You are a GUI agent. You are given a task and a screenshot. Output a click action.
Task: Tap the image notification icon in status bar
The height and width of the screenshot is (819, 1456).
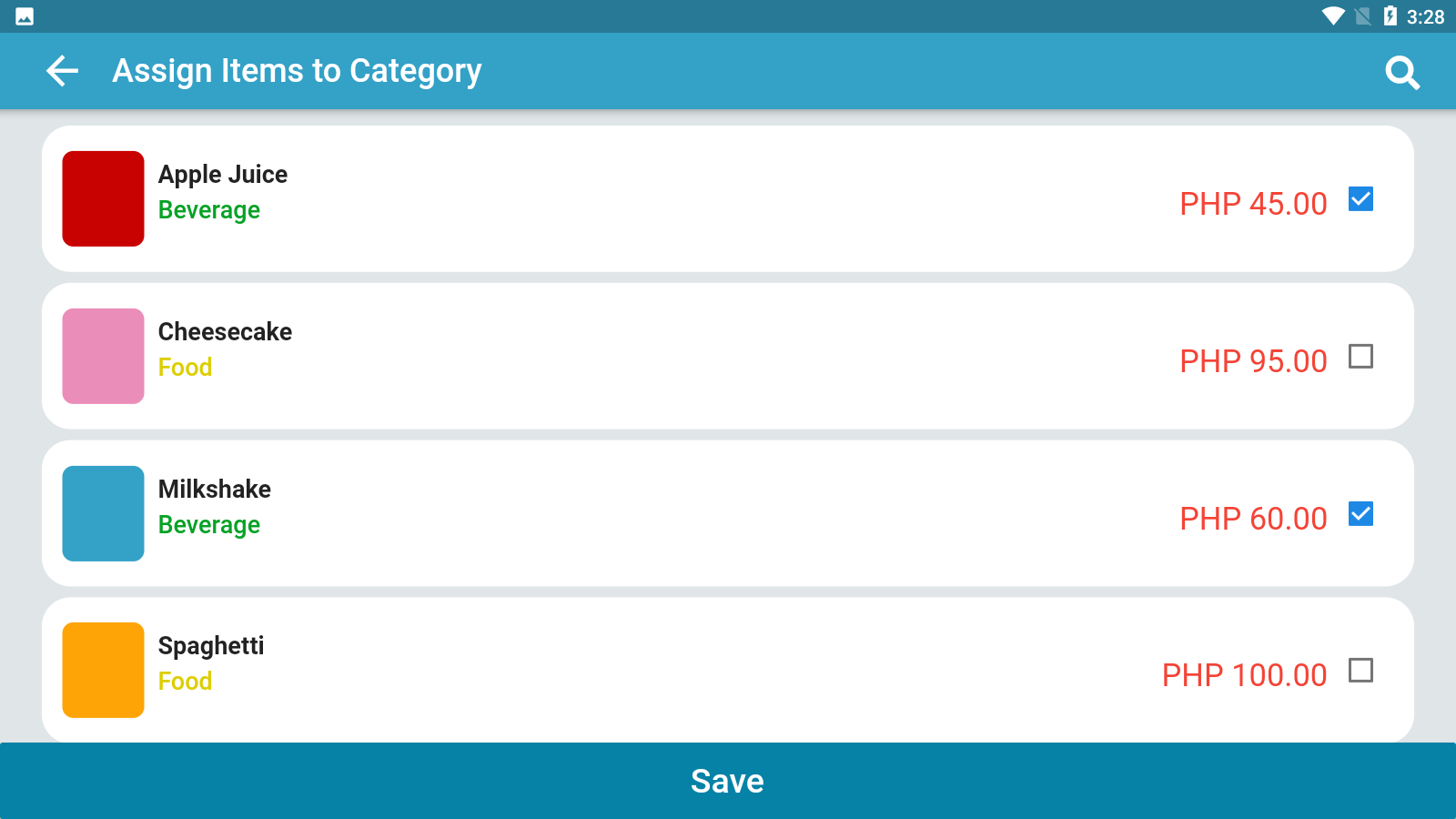[x=25, y=16]
